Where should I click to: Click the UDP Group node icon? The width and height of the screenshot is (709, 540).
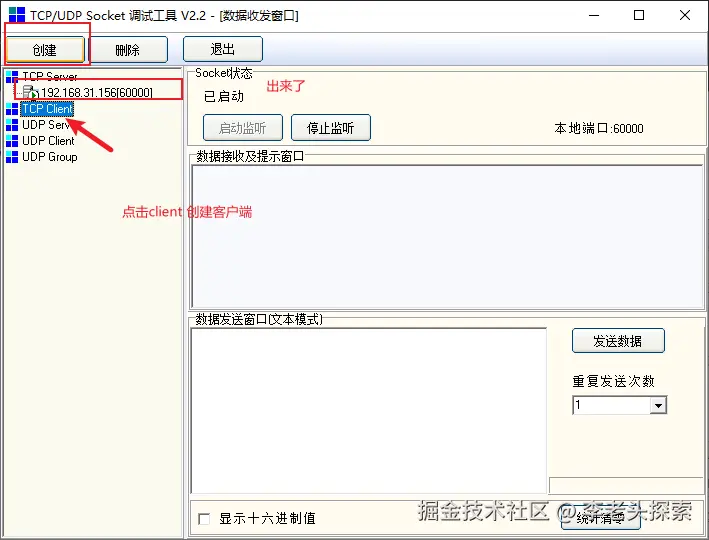(x=12, y=157)
